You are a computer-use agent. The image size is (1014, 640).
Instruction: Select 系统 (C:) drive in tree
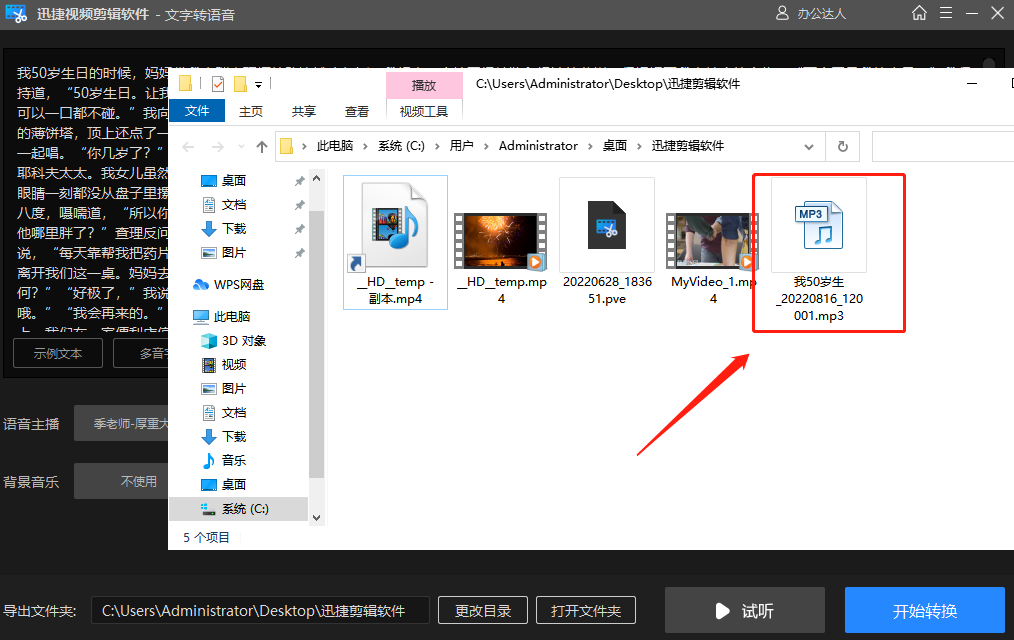tap(238, 509)
